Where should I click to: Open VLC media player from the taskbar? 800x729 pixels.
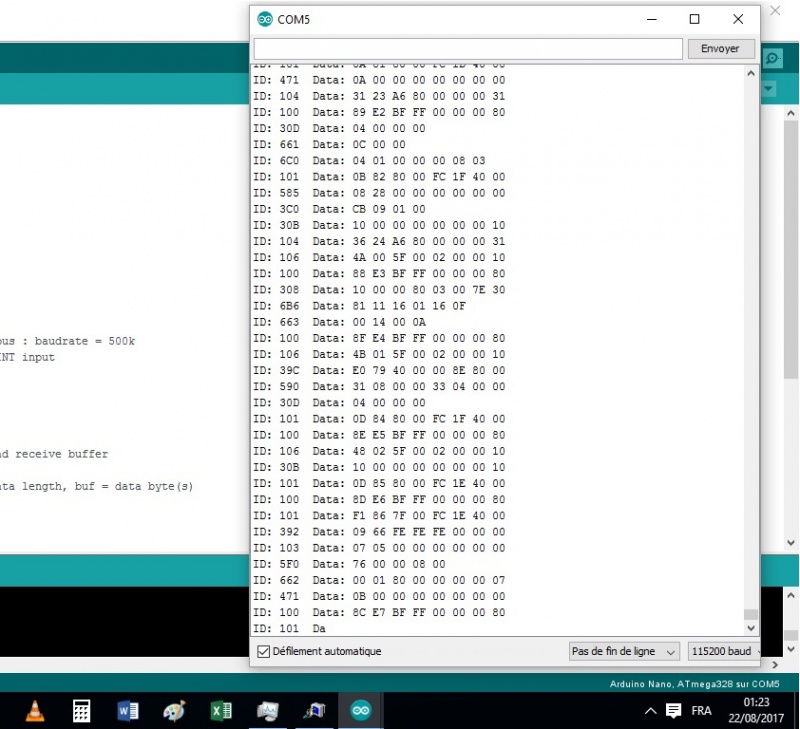pos(35,711)
